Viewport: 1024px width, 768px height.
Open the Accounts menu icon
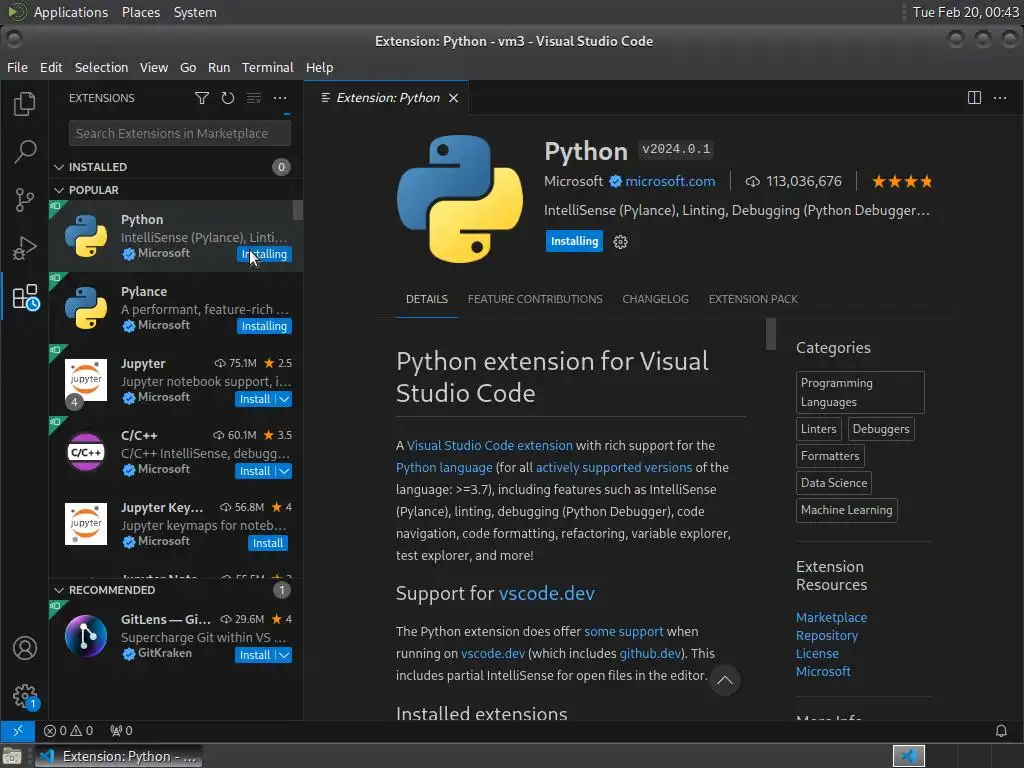25,648
